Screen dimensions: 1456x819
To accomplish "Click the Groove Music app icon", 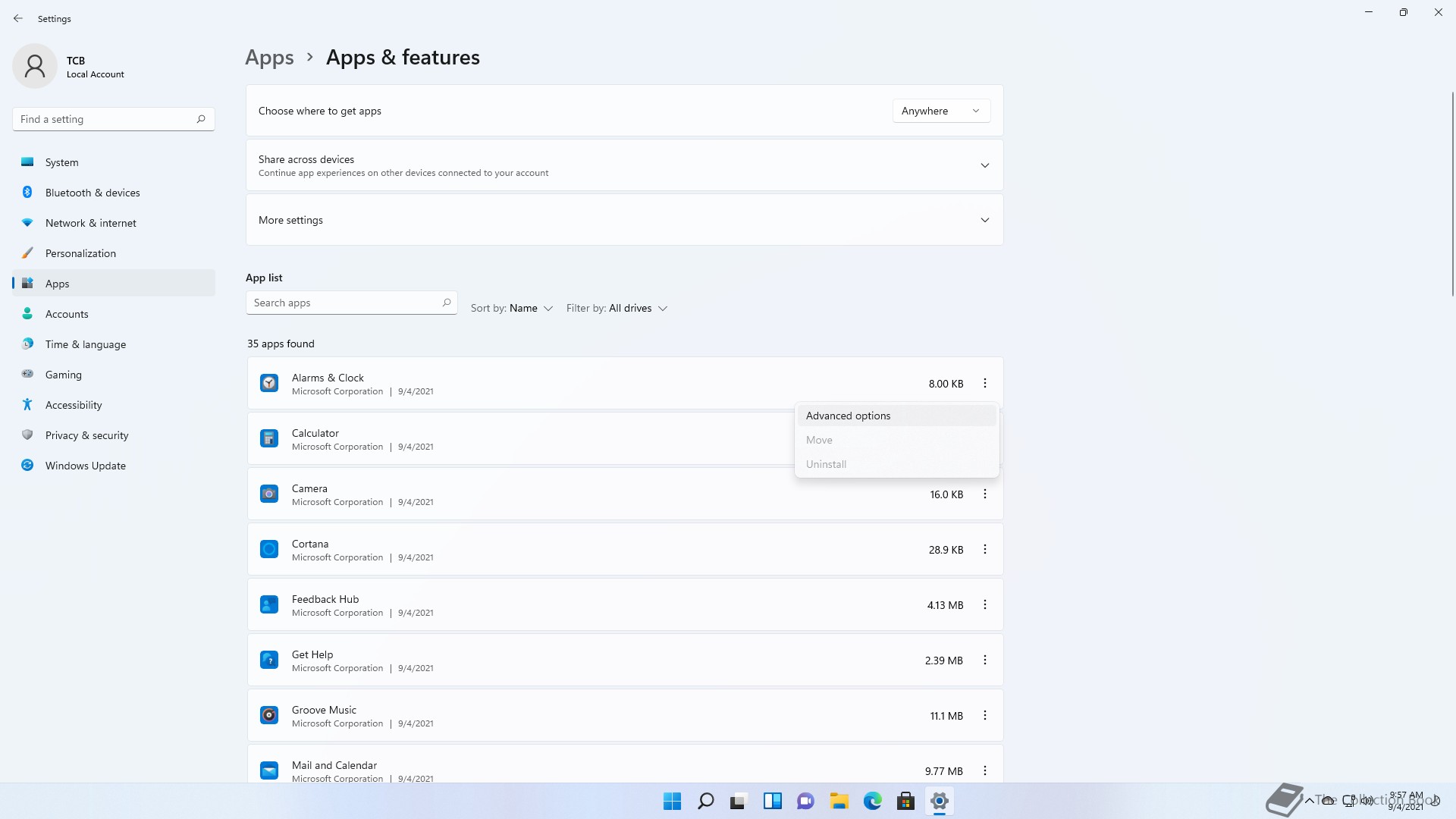I will point(269,716).
